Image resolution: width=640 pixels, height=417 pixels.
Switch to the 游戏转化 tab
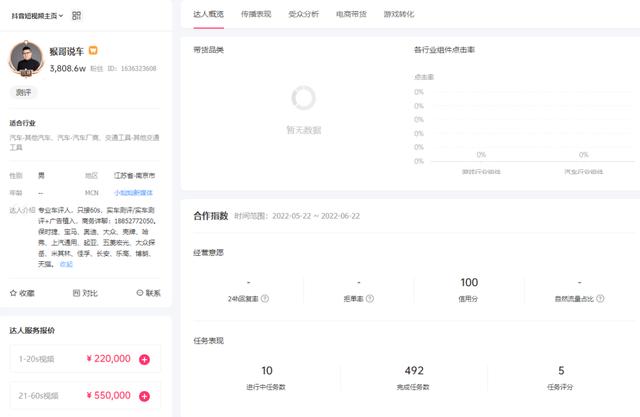399,14
